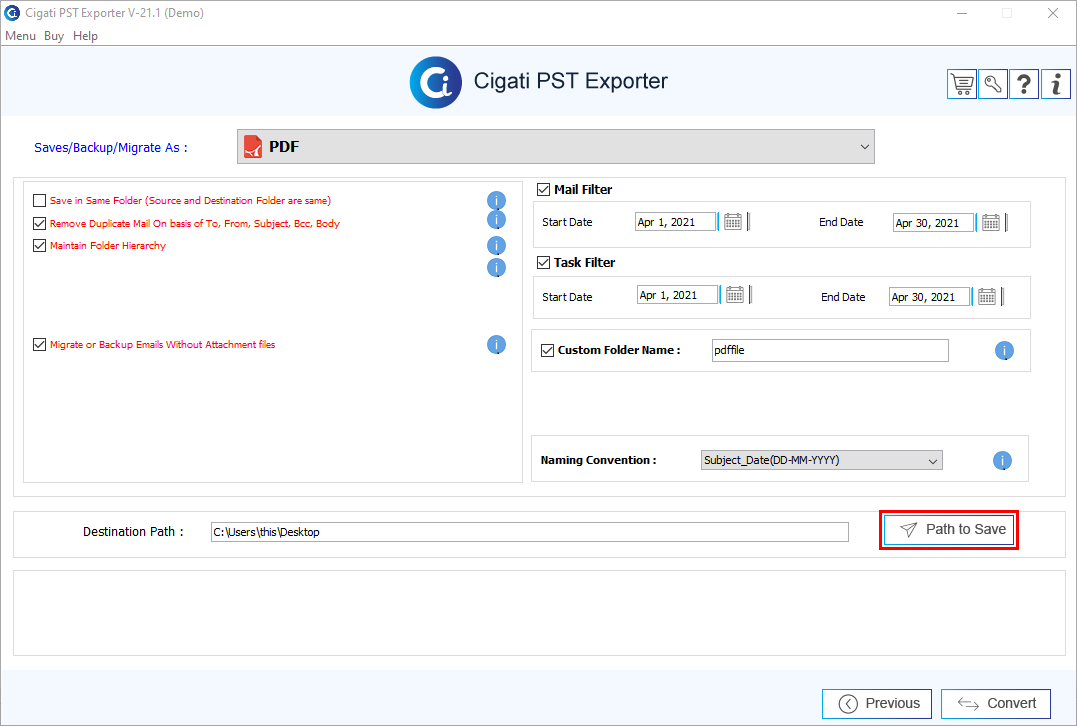Open the about info icon
The width and height of the screenshot is (1077, 726).
coord(1056,84)
